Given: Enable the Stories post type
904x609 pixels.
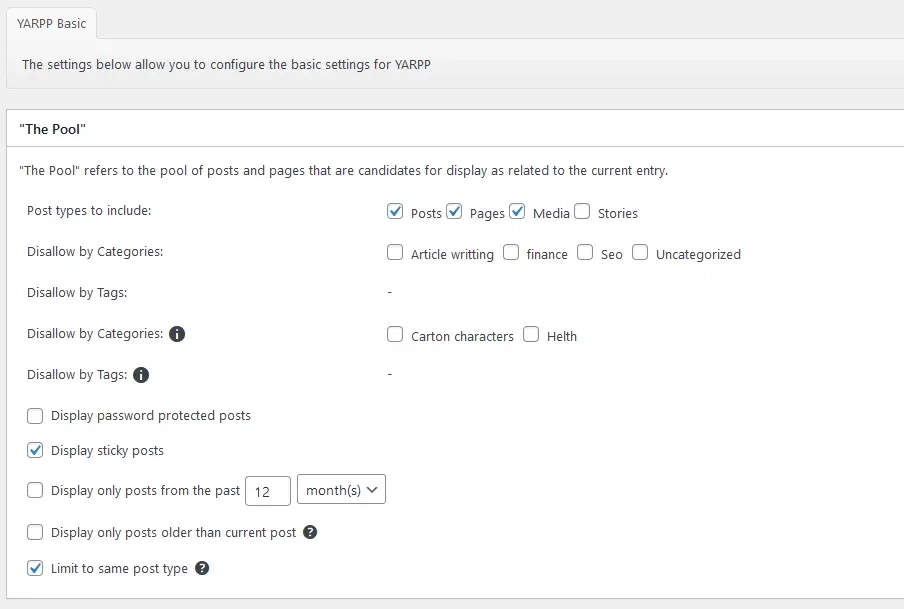Looking at the screenshot, I should click(x=582, y=212).
